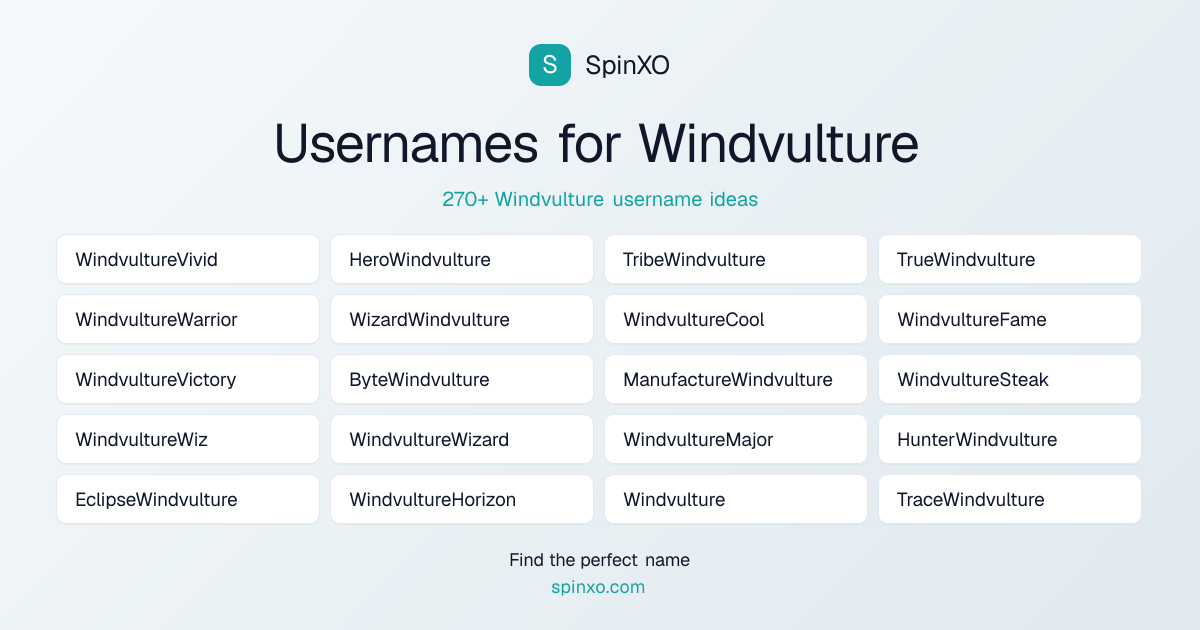Viewport: 1200px width, 630px height.
Task: Click the Find the perfect name text
Action: pyautogui.click(x=599, y=560)
